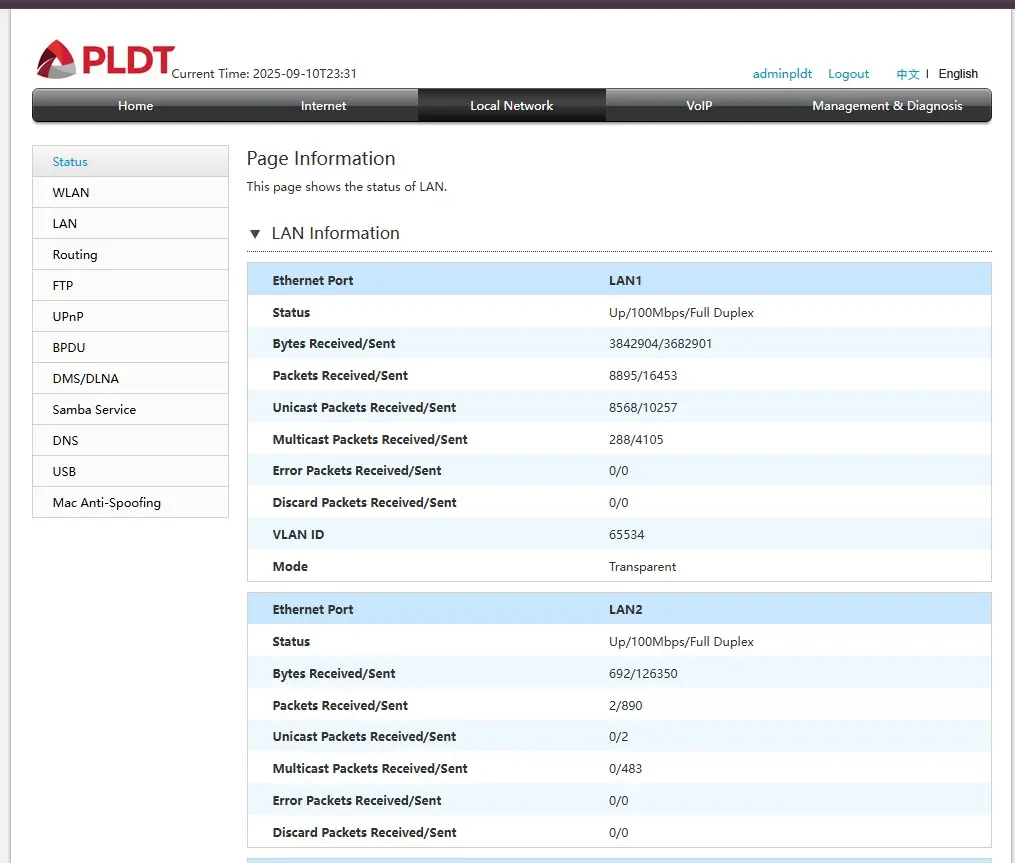The width and height of the screenshot is (1015, 863).
Task: Click the Logout link
Action: click(x=848, y=74)
